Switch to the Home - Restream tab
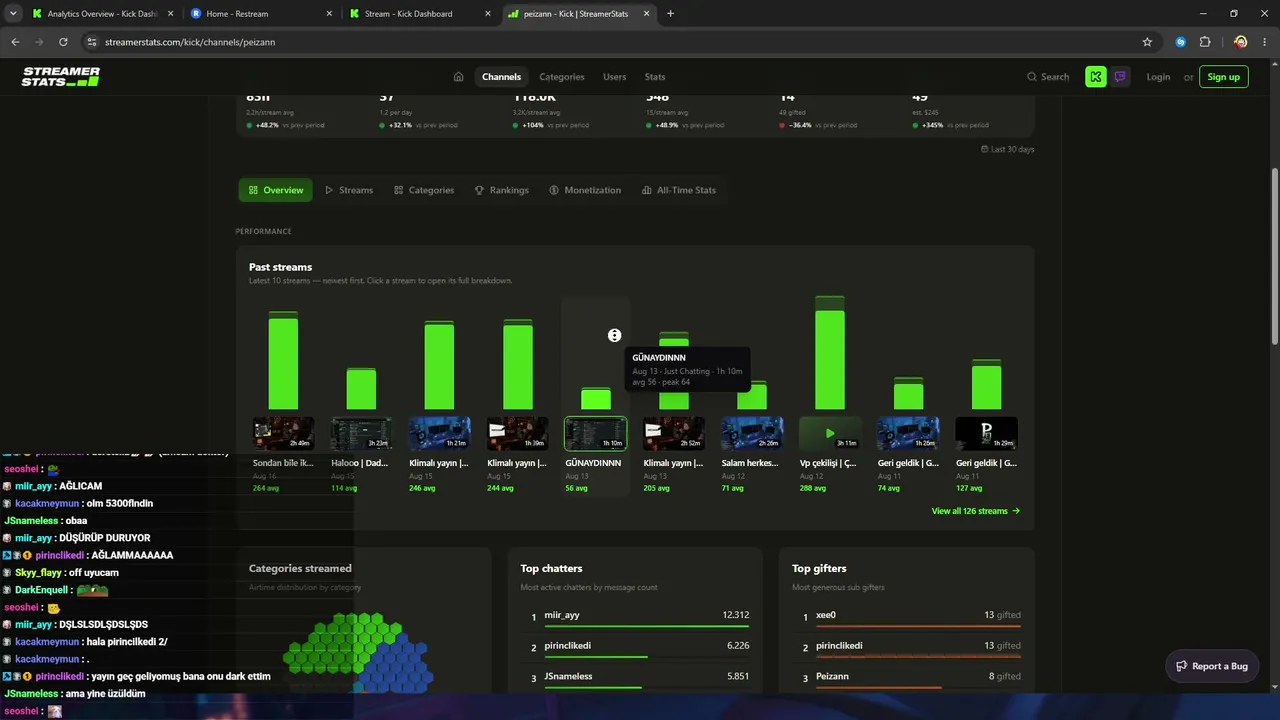Image resolution: width=1280 pixels, height=720 pixels. (x=261, y=14)
